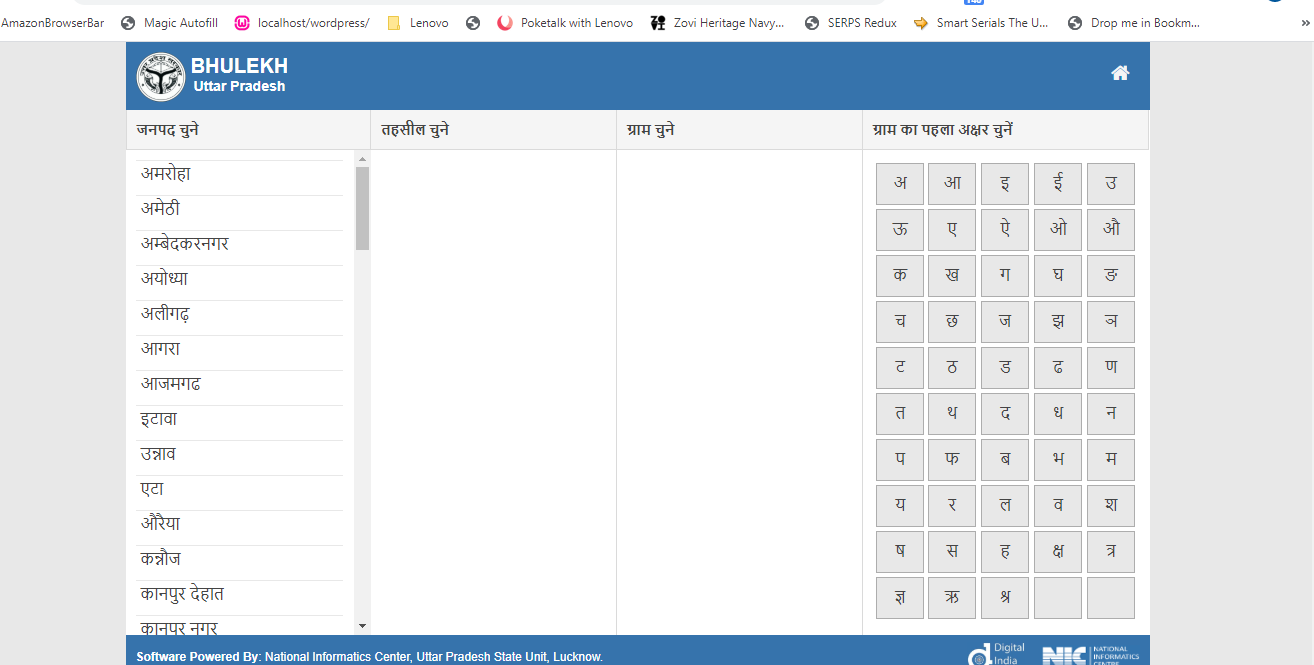Viewport: 1314px width, 665px height.
Task: Choose letter ओ button
Action: coord(1058,230)
